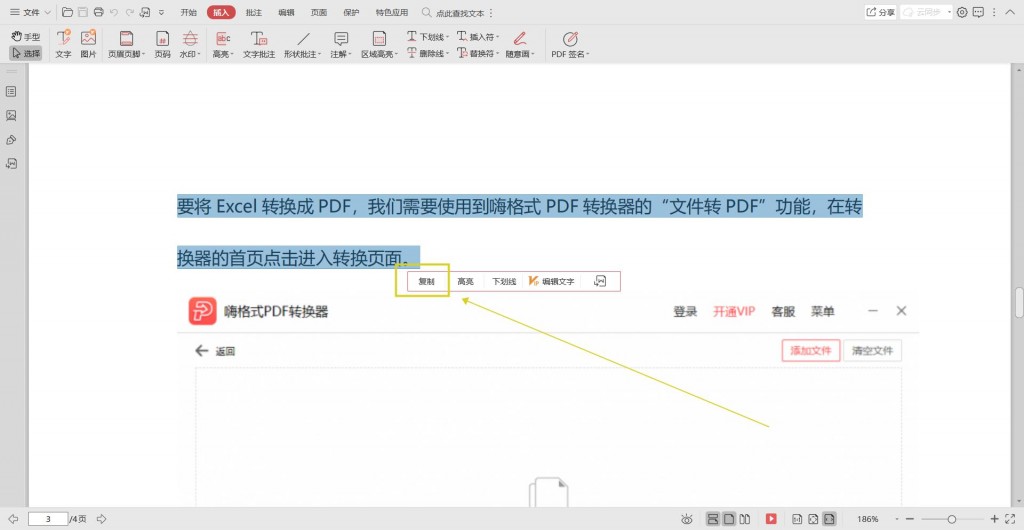The width and height of the screenshot is (1024, 530).
Task: Open the thumbnails sidebar panel icon
Action: pos(11,116)
